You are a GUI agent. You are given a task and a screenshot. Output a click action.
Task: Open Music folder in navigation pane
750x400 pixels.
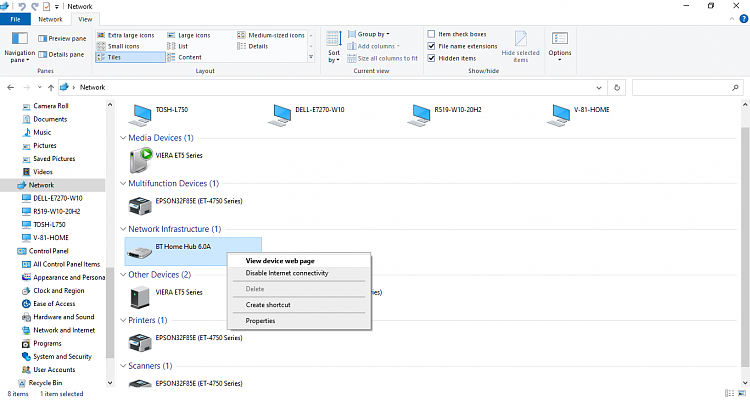click(x=37, y=133)
